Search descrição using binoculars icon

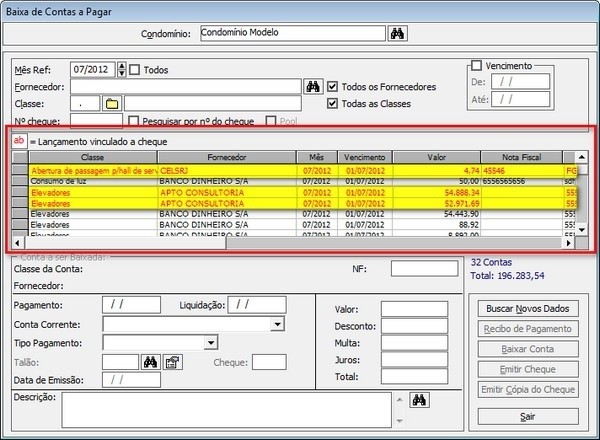click(419, 400)
